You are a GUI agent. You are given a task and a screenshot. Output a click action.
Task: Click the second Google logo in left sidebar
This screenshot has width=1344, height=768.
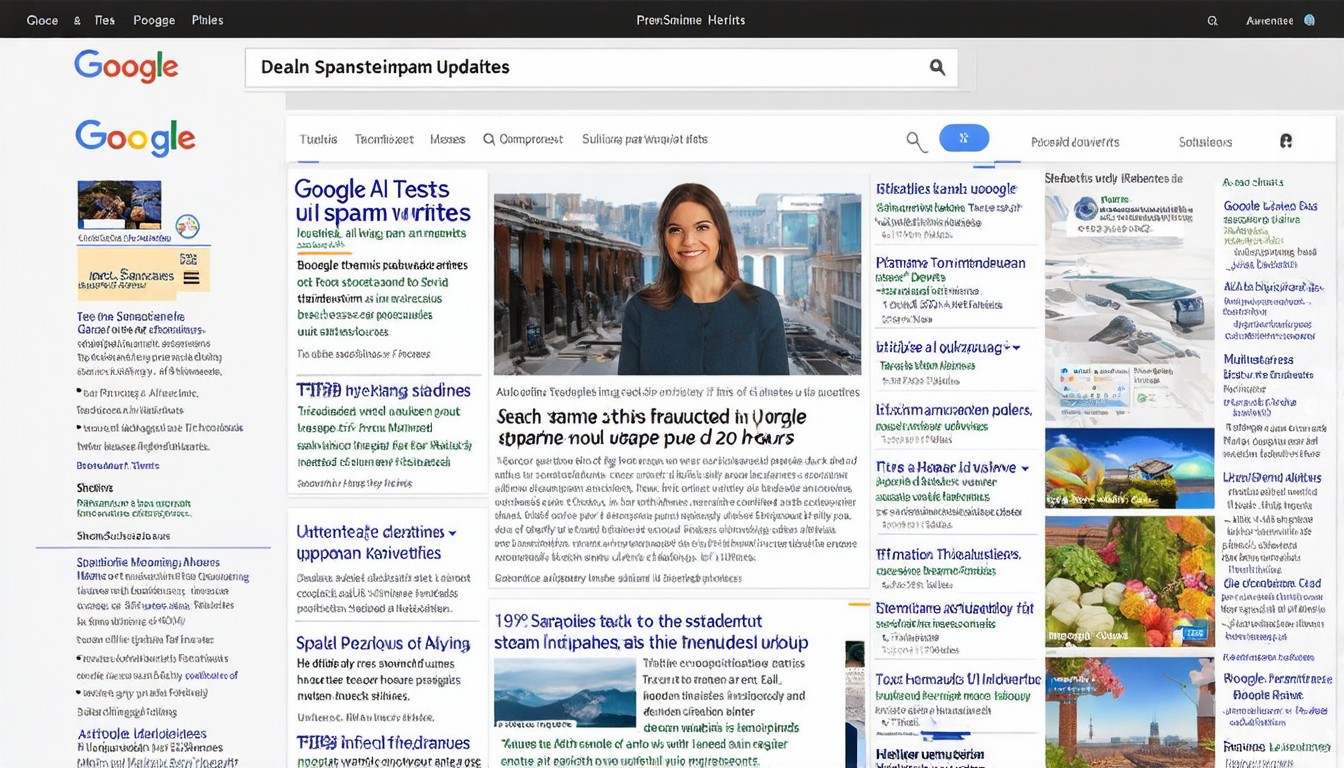135,138
